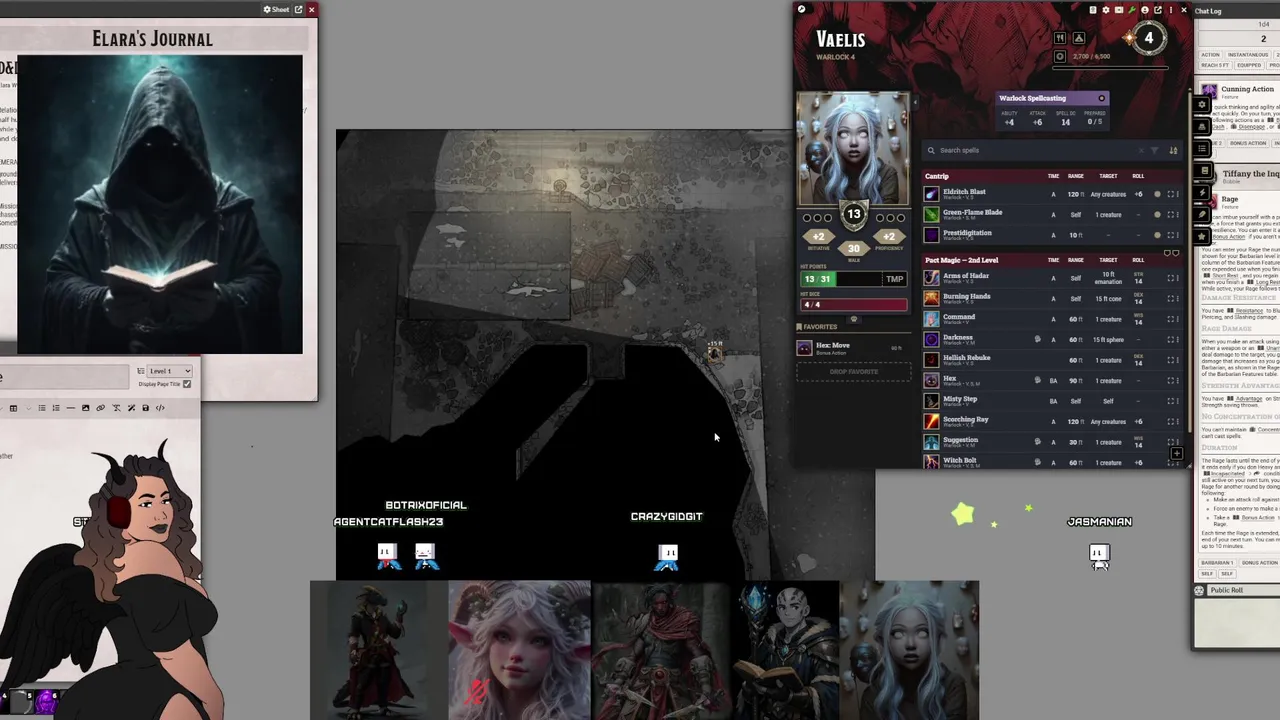Open the Darkness spell entry
This screenshot has height=720, width=1280.
(958, 339)
